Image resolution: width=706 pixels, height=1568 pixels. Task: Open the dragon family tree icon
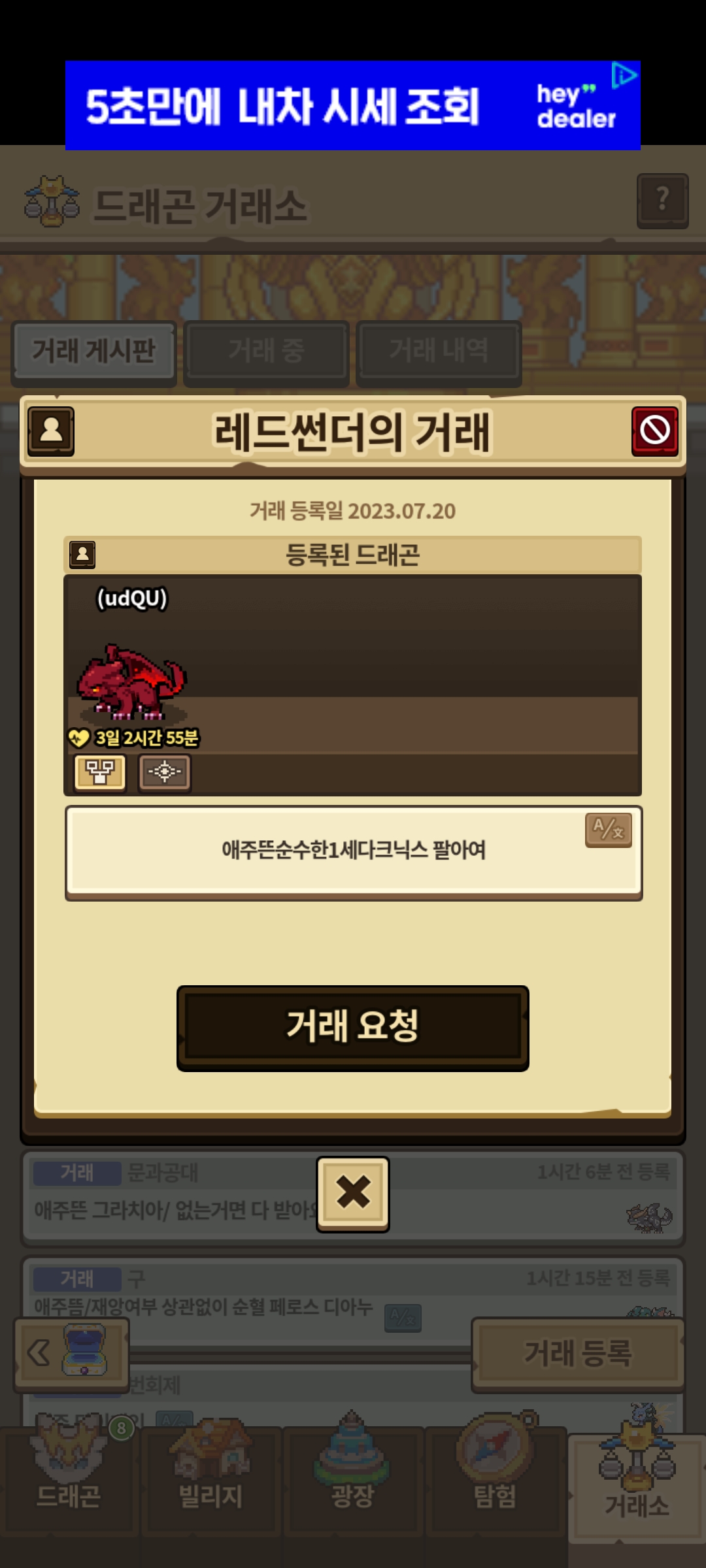[100, 772]
